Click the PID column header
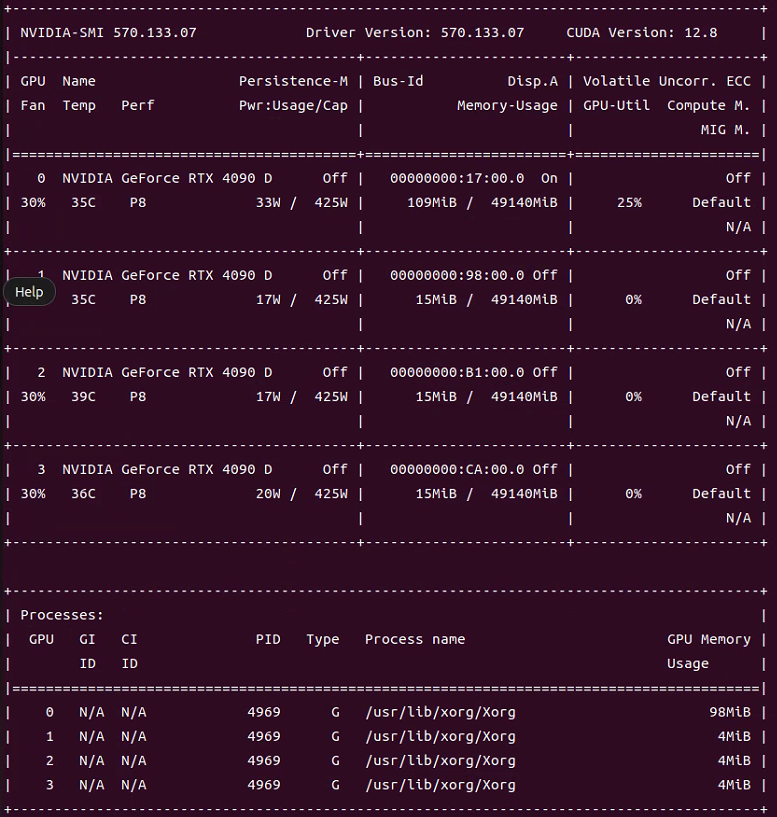This screenshot has height=817, width=777. click(x=268, y=639)
